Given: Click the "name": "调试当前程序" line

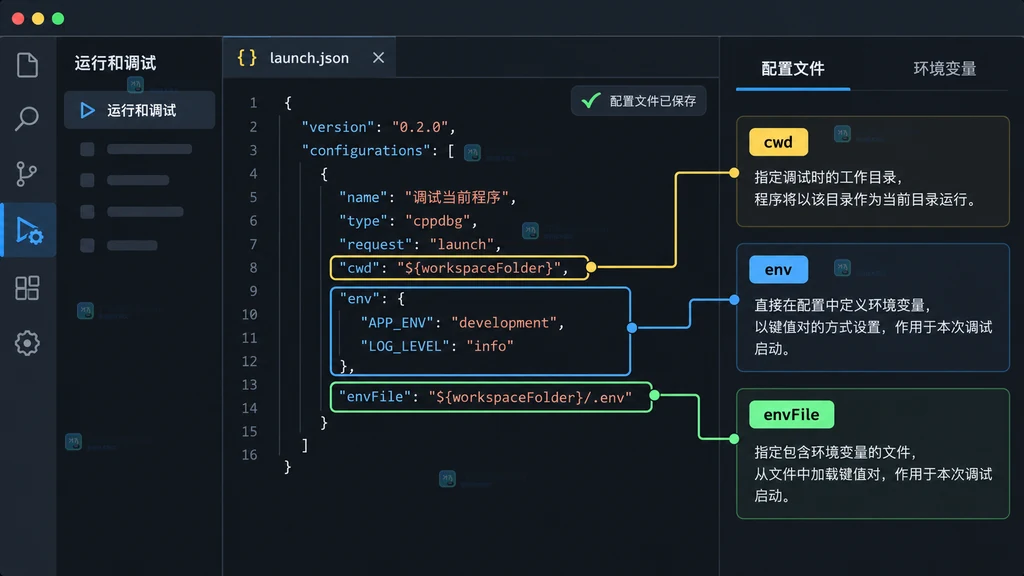Looking at the screenshot, I should (428, 197).
